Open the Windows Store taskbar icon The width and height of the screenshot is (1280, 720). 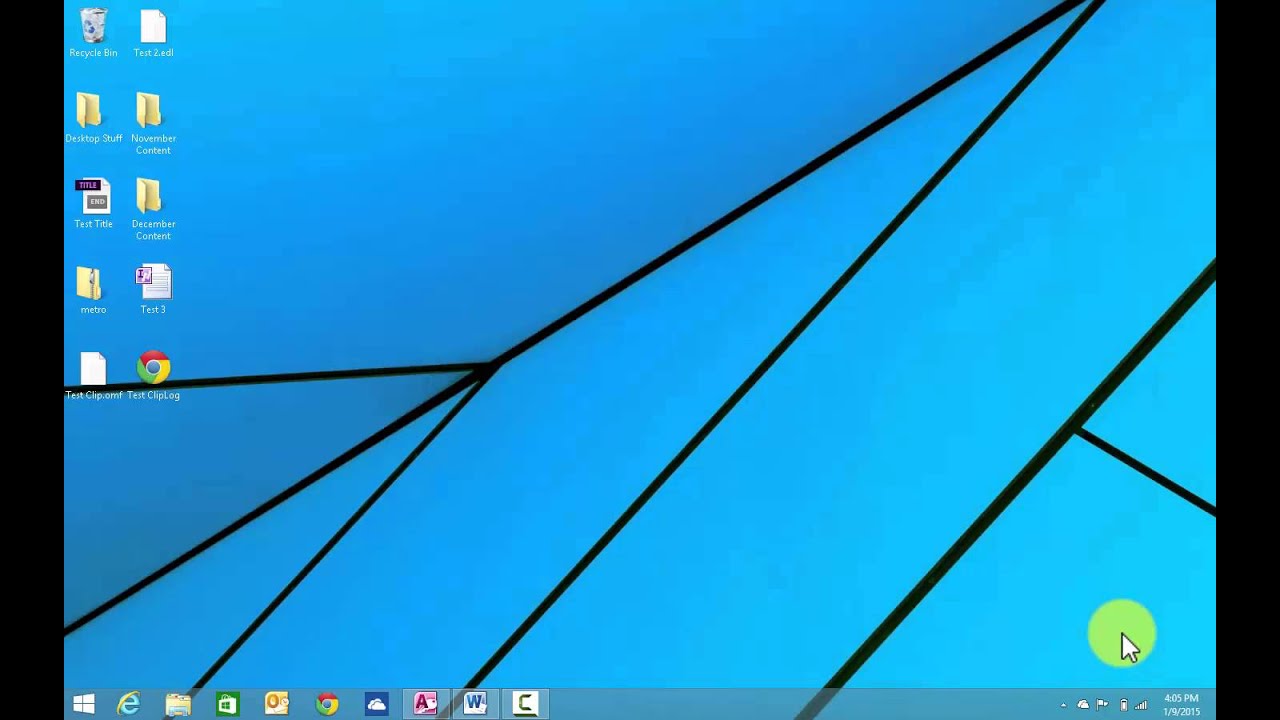(x=227, y=704)
